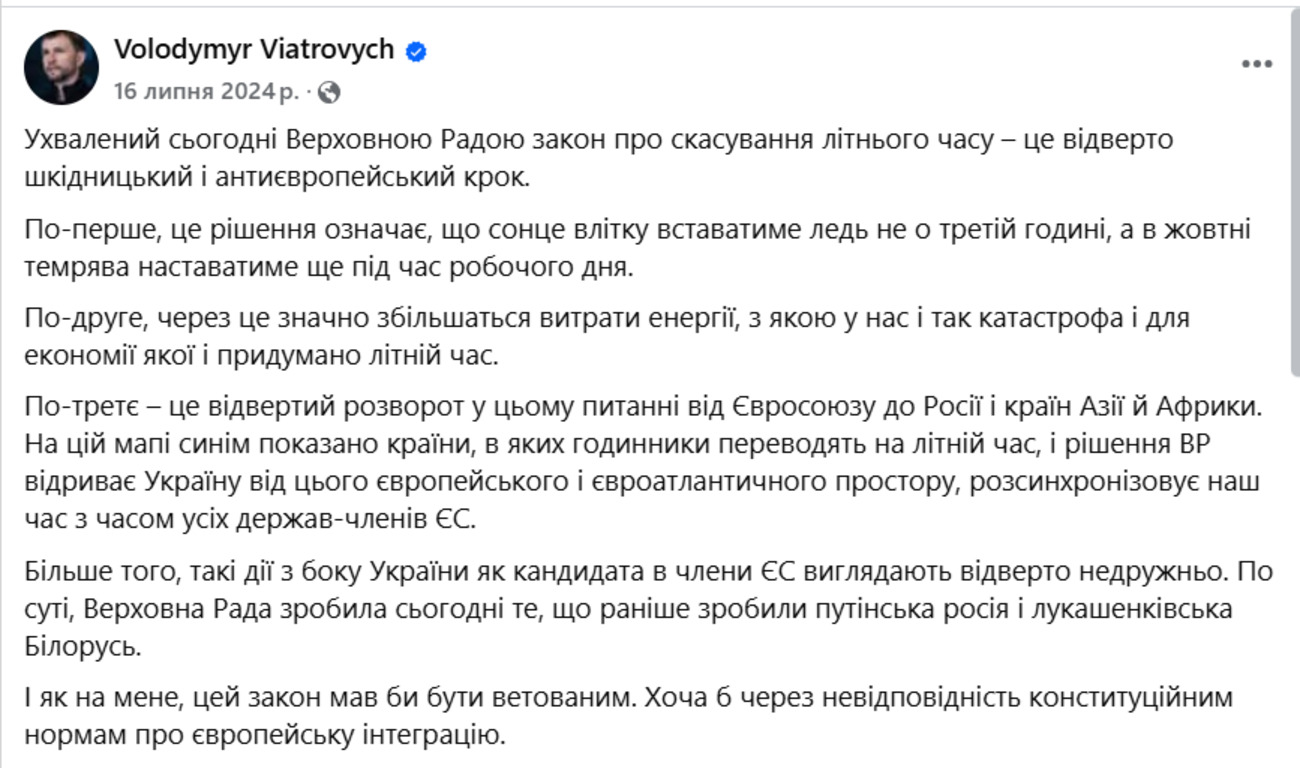Click the vertical scrollbar at right edge

1296,200
